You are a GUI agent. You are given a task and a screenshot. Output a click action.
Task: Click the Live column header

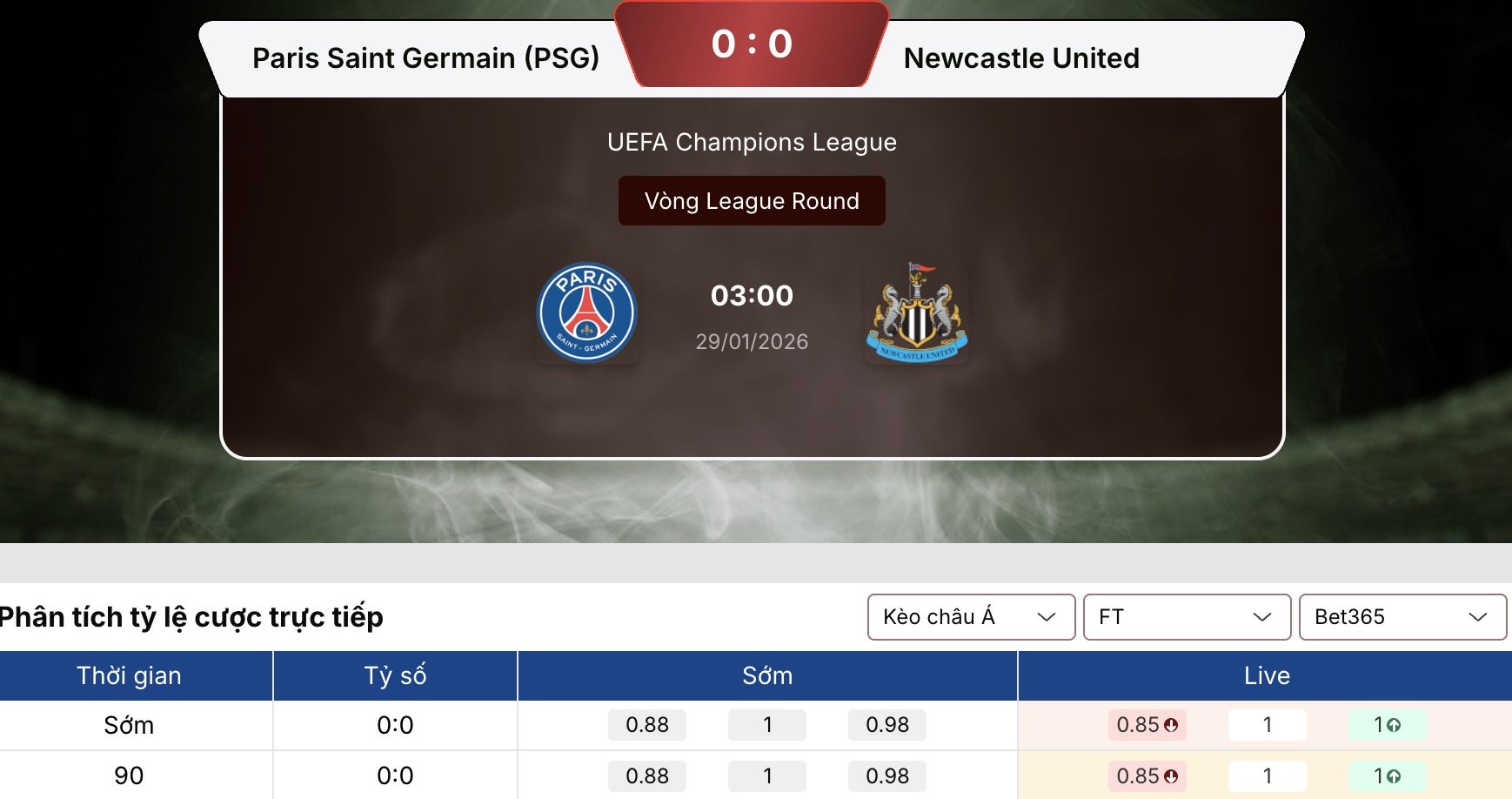[1266, 675]
